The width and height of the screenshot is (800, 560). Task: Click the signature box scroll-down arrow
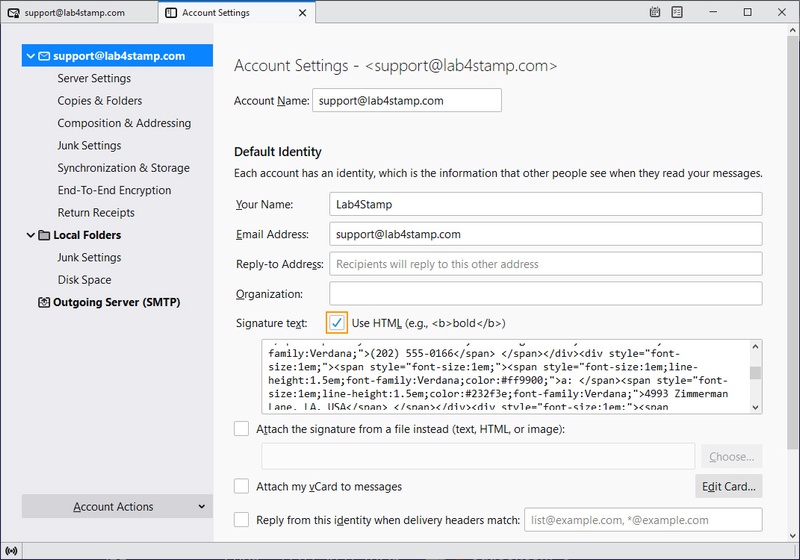(x=756, y=407)
